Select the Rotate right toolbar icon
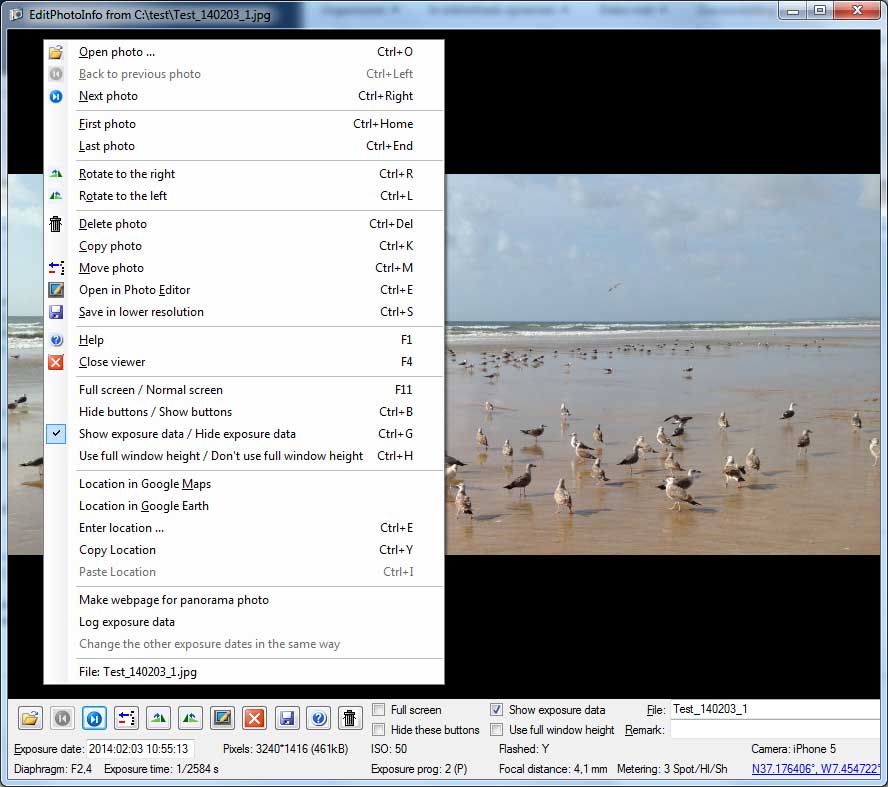The width and height of the screenshot is (888, 787). point(160,718)
